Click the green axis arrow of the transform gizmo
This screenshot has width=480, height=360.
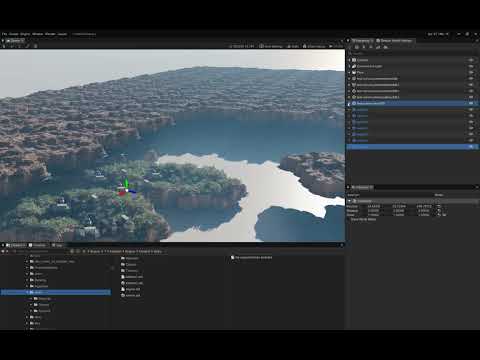126,184
